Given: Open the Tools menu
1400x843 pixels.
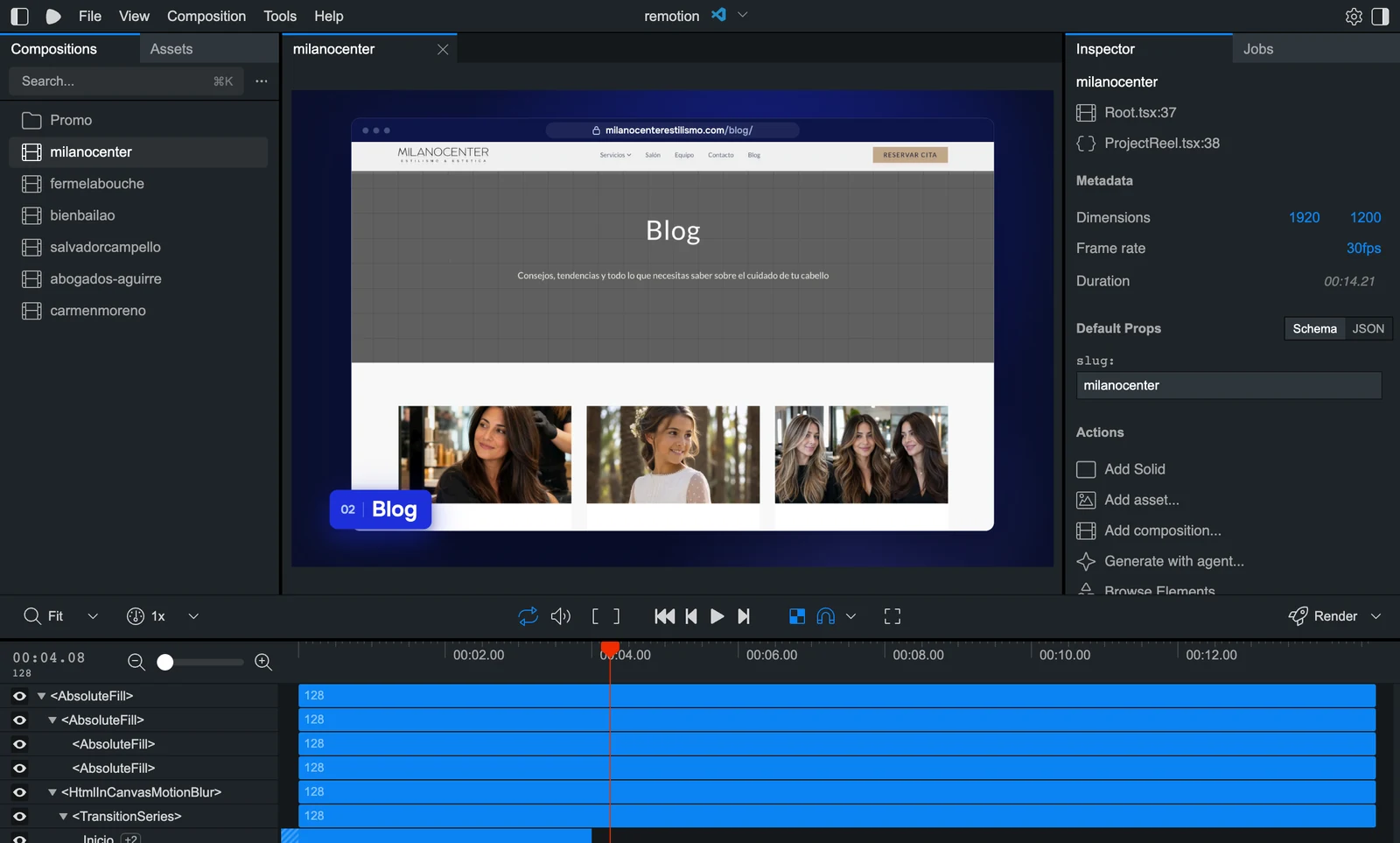Looking at the screenshot, I should (x=280, y=16).
